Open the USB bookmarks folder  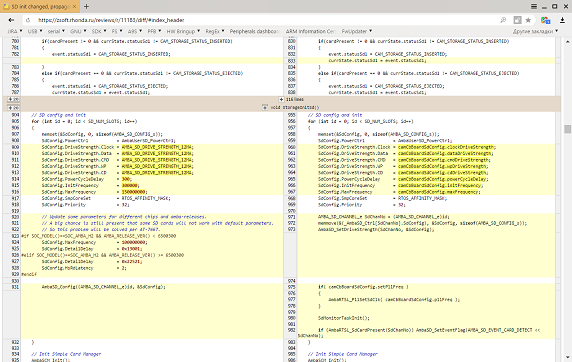[35, 31]
